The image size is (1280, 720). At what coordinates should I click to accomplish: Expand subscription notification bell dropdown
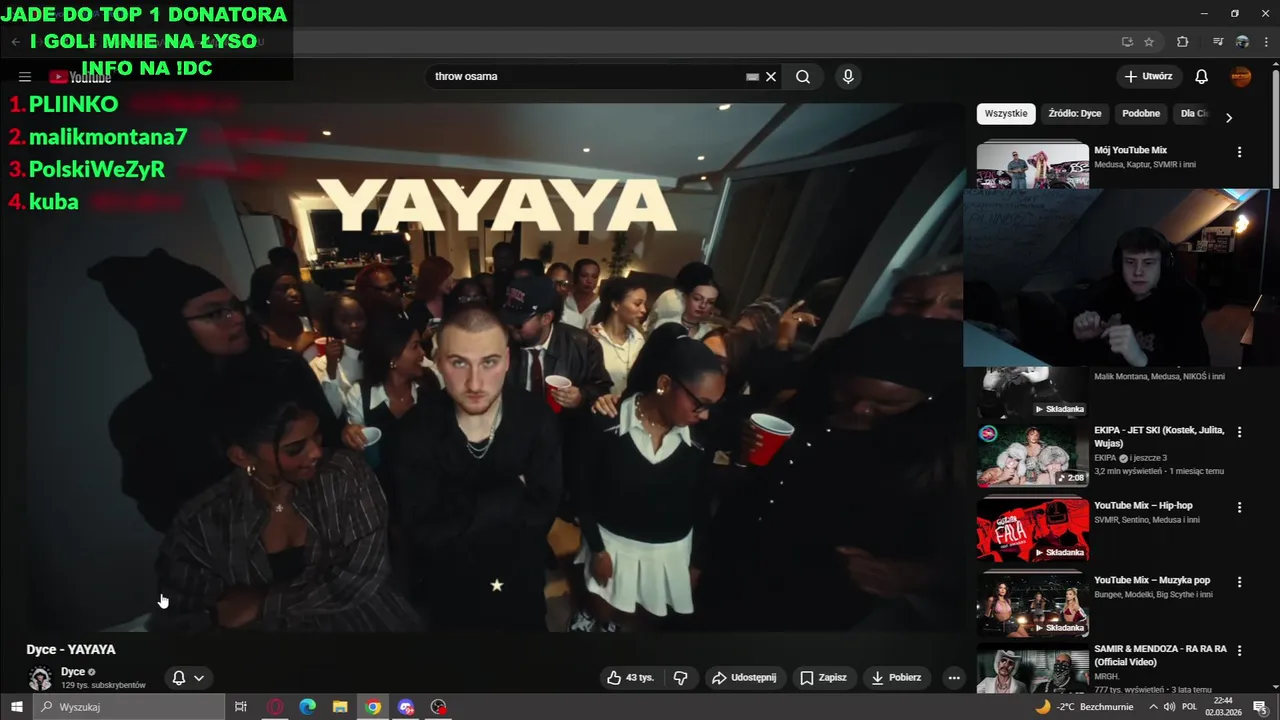tap(188, 678)
